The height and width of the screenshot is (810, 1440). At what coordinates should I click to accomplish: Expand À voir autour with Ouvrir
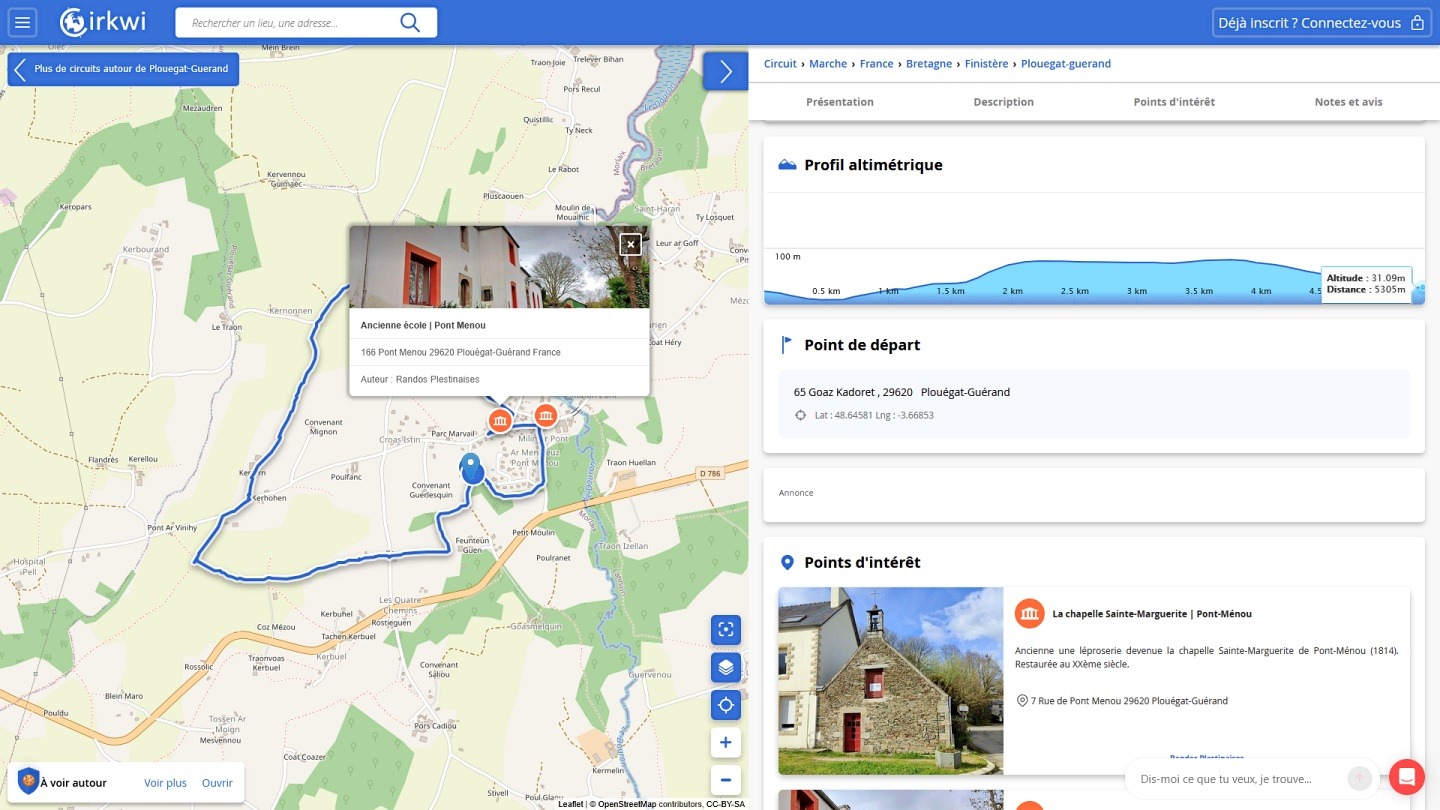217,783
